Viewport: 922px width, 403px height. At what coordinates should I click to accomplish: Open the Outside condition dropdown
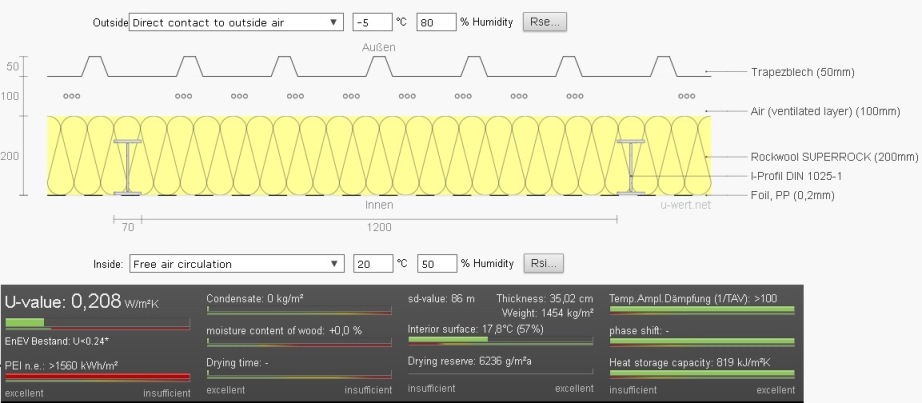[236, 22]
